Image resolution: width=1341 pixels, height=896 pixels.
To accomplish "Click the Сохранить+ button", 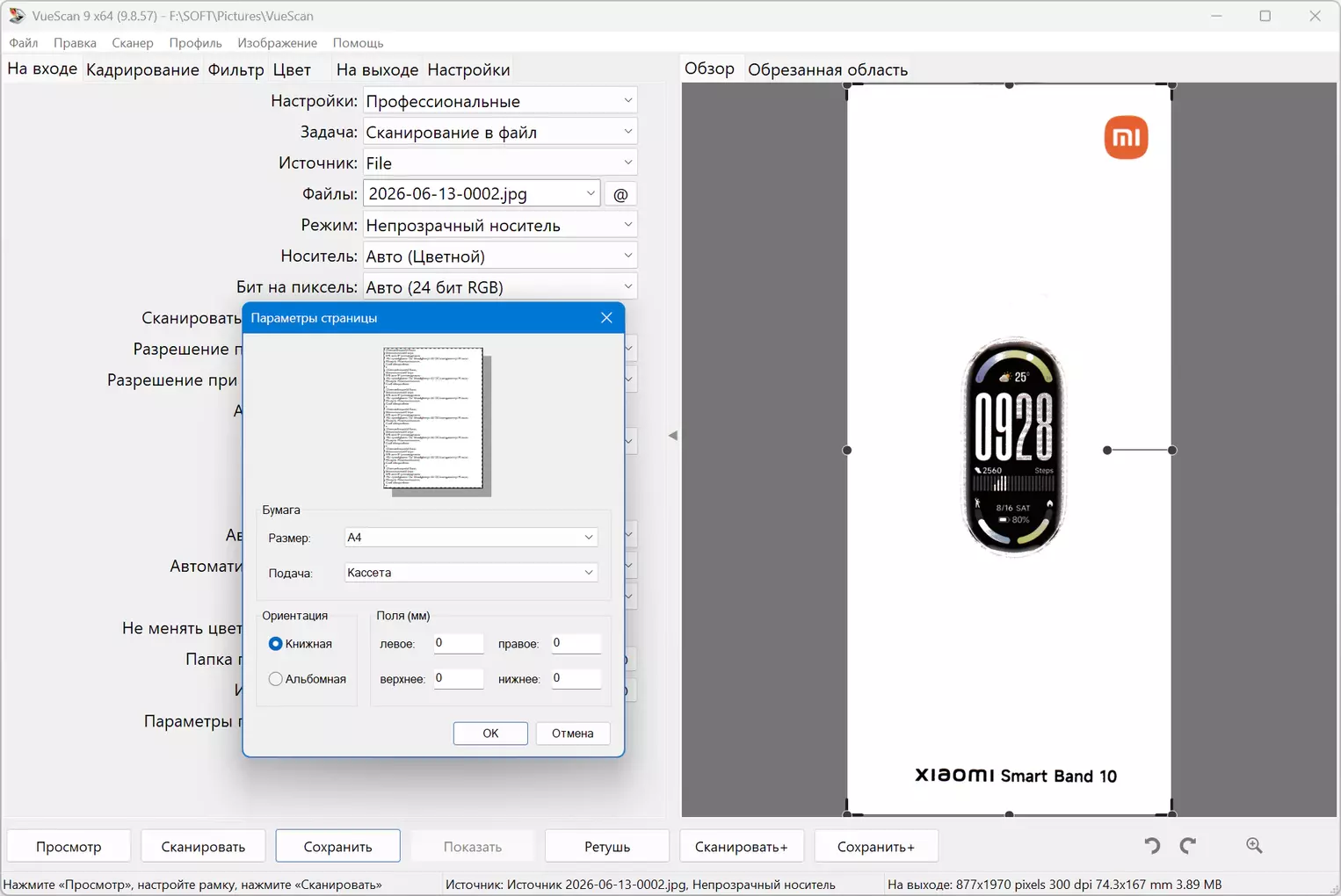I will coord(876,846).
